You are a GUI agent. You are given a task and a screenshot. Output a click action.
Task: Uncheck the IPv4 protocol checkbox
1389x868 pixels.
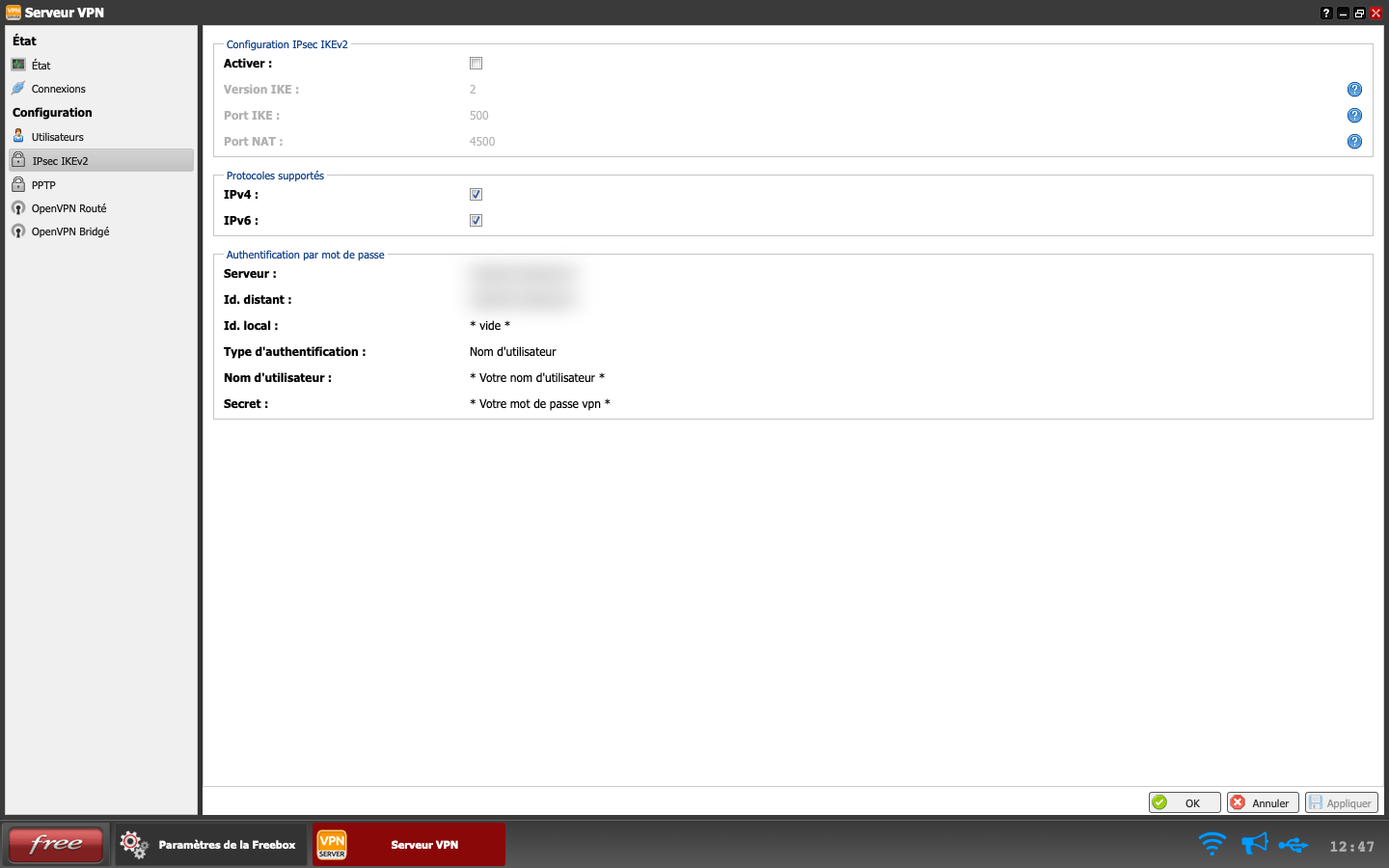pos(476,195)
